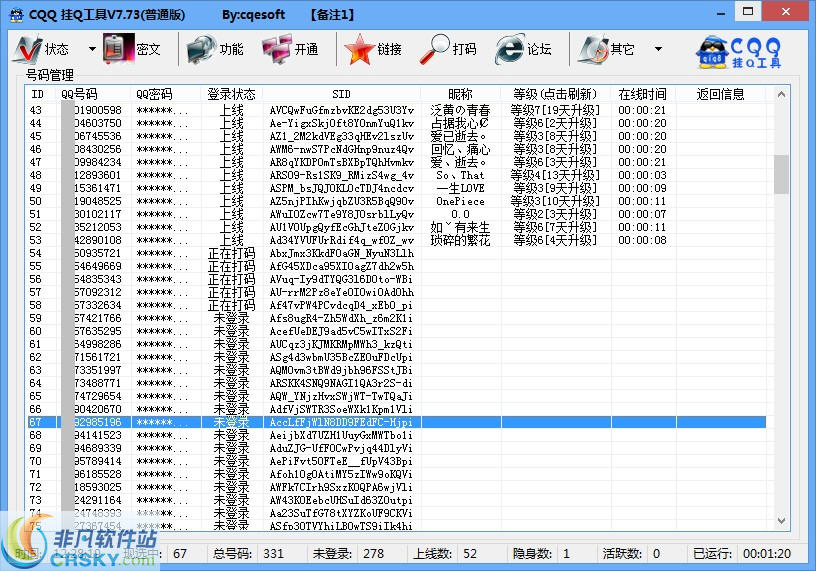
Task: Maximize the CQQ window
Action: pyautogui.click(x=748, y=11)
